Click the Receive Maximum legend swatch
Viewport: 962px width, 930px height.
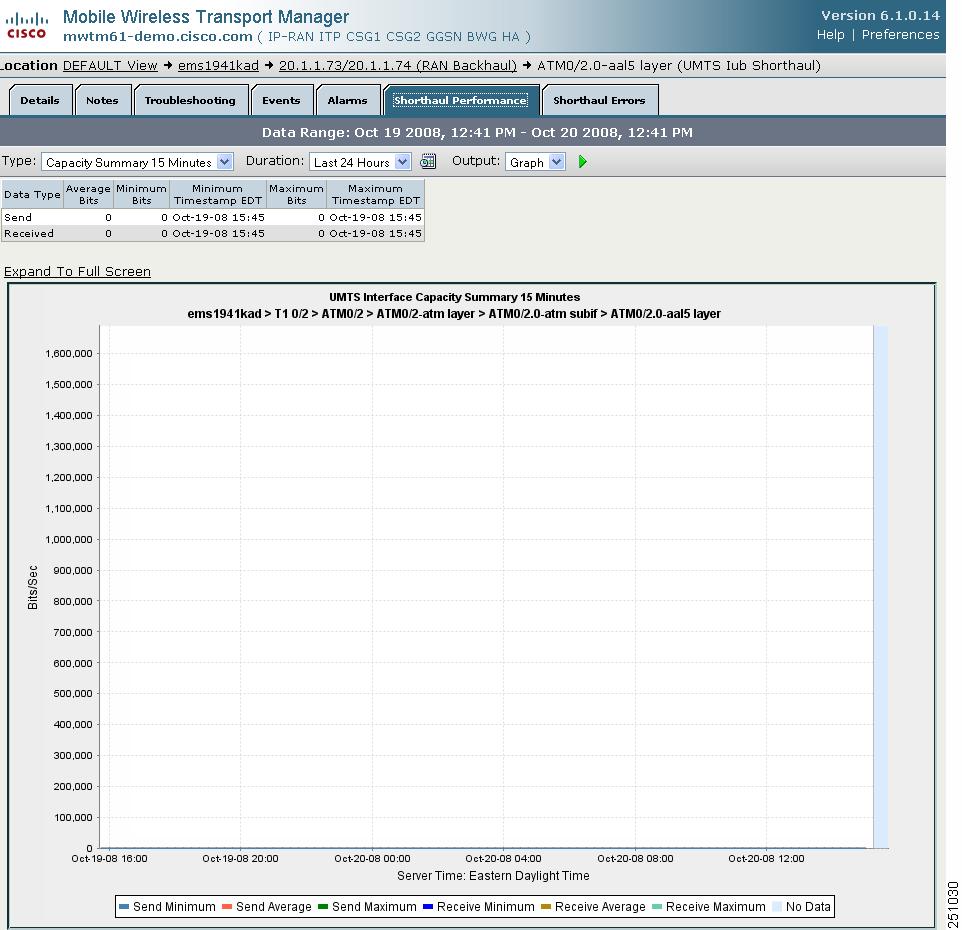657,907
